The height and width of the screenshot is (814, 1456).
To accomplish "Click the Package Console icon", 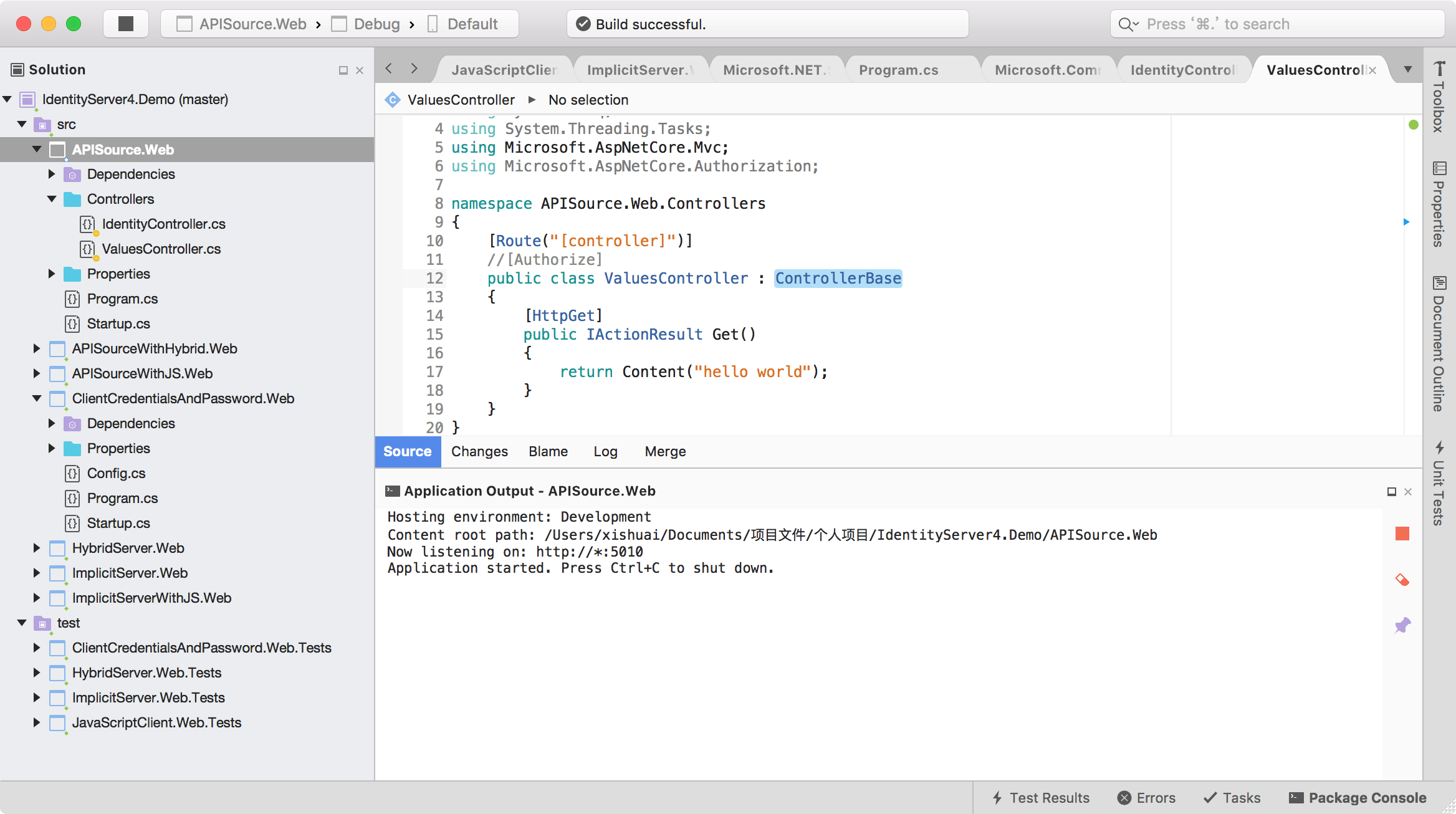I will (1296, 797).
